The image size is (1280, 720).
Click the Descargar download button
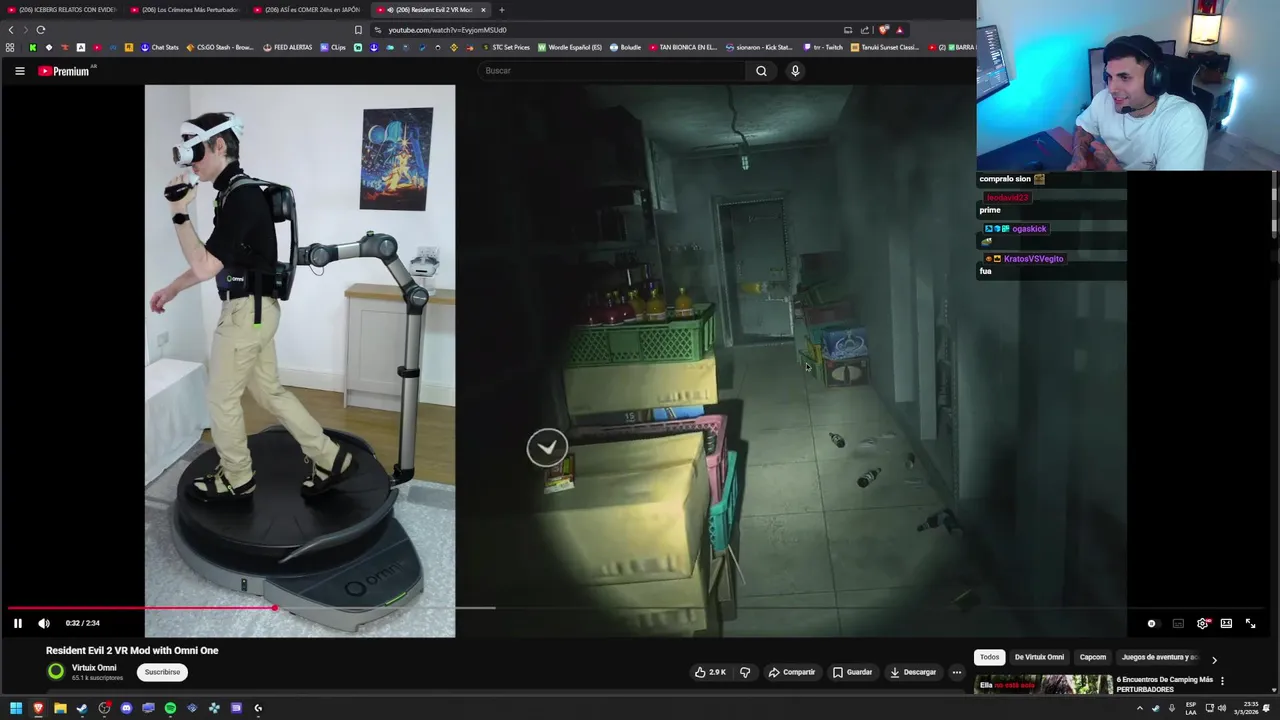click(913, 672)
